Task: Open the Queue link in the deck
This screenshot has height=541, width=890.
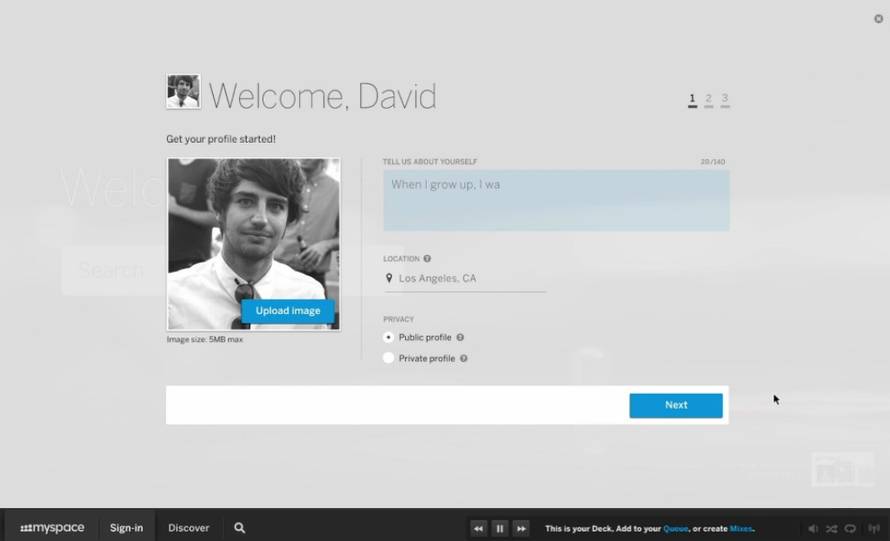Action: coord(675,529)
